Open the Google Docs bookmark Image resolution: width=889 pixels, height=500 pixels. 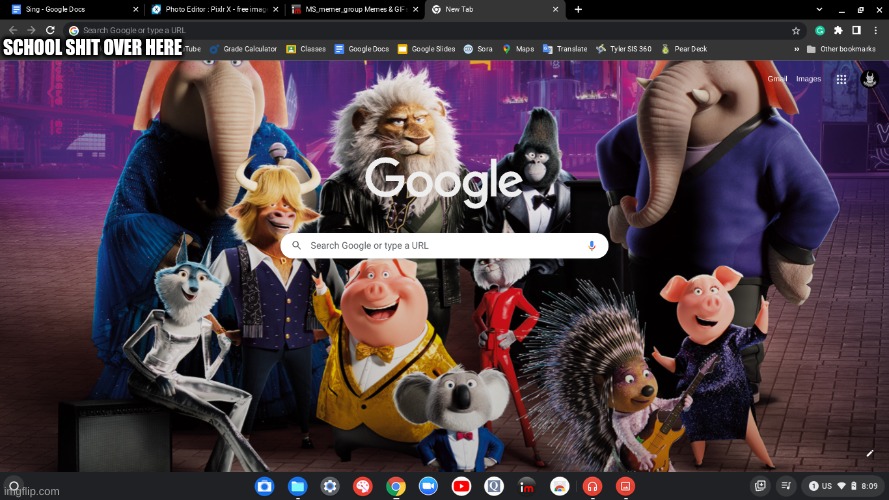point(362,49)
